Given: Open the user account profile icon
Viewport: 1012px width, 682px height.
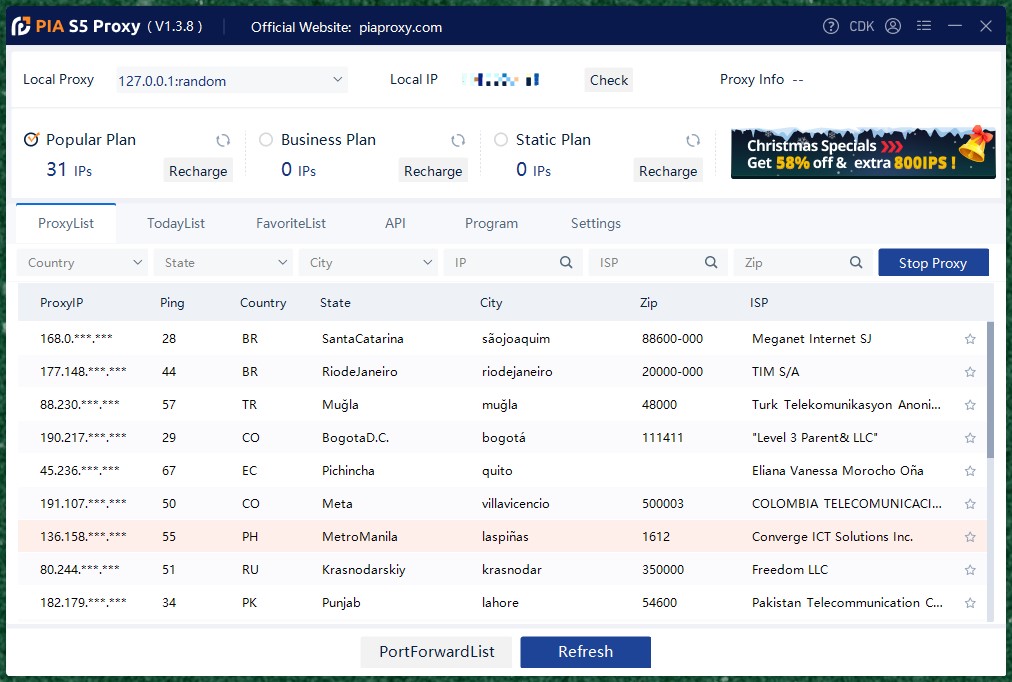Looking at the screenshot, I should (x=893, y=26).
